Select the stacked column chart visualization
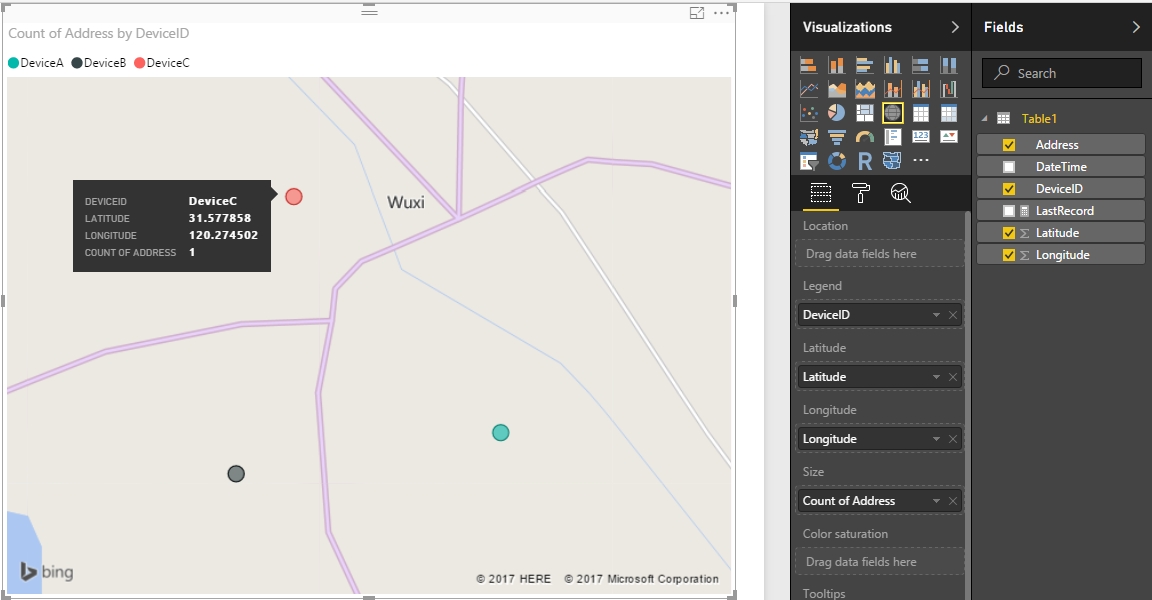The image size is (1152, 600). point(836,66)
